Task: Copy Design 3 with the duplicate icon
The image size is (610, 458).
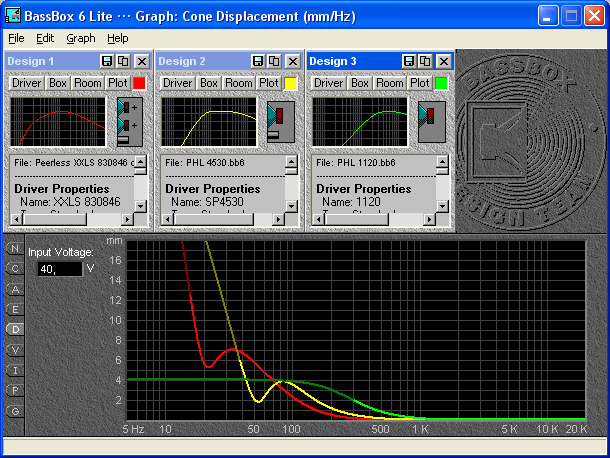Action: [425, 61]
